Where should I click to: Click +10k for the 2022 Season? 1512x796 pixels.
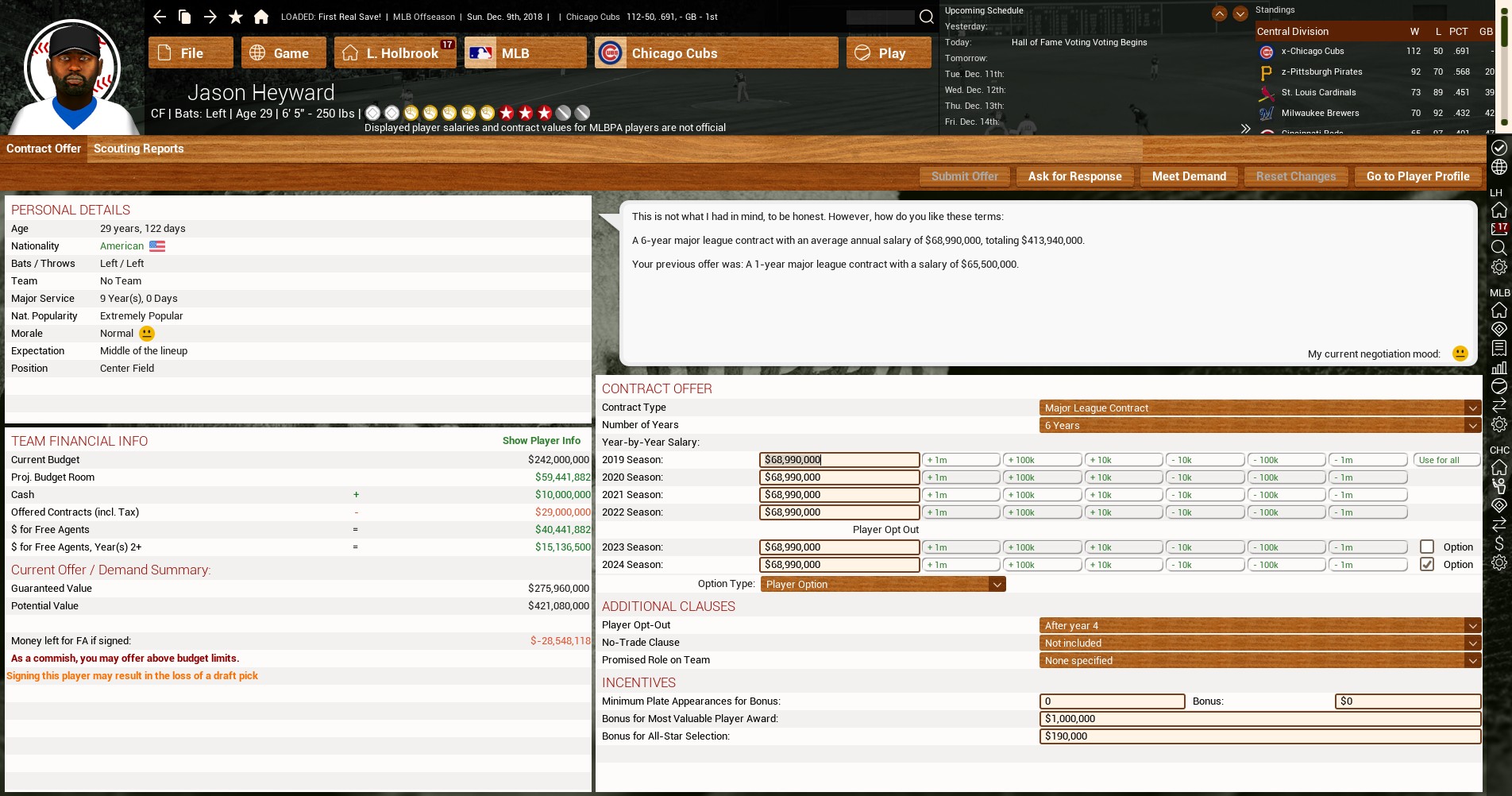(1124, 512)
